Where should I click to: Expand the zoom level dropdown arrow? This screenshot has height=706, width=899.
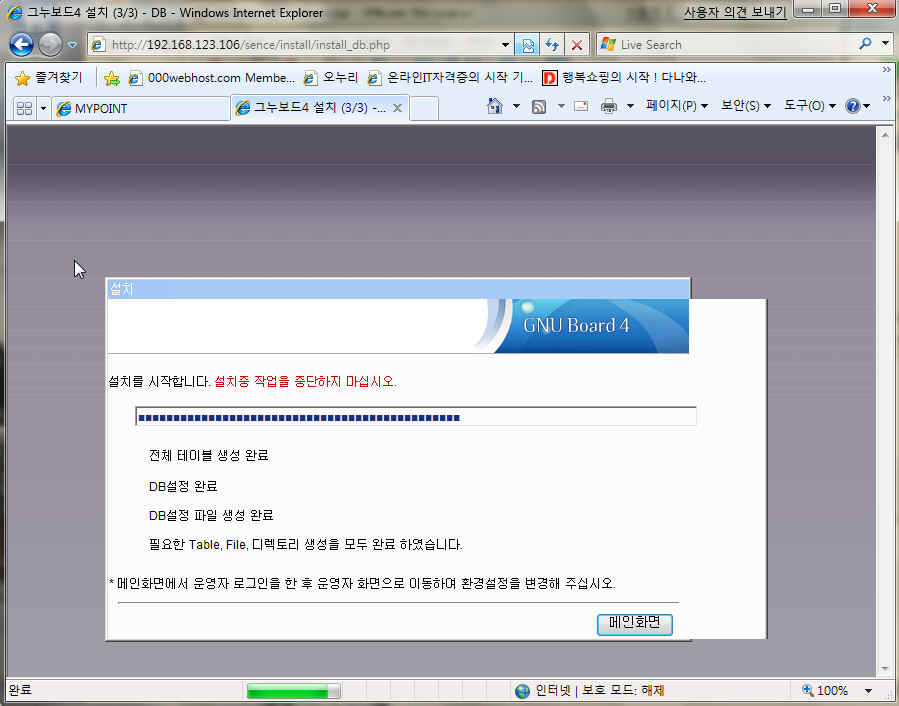868,691
